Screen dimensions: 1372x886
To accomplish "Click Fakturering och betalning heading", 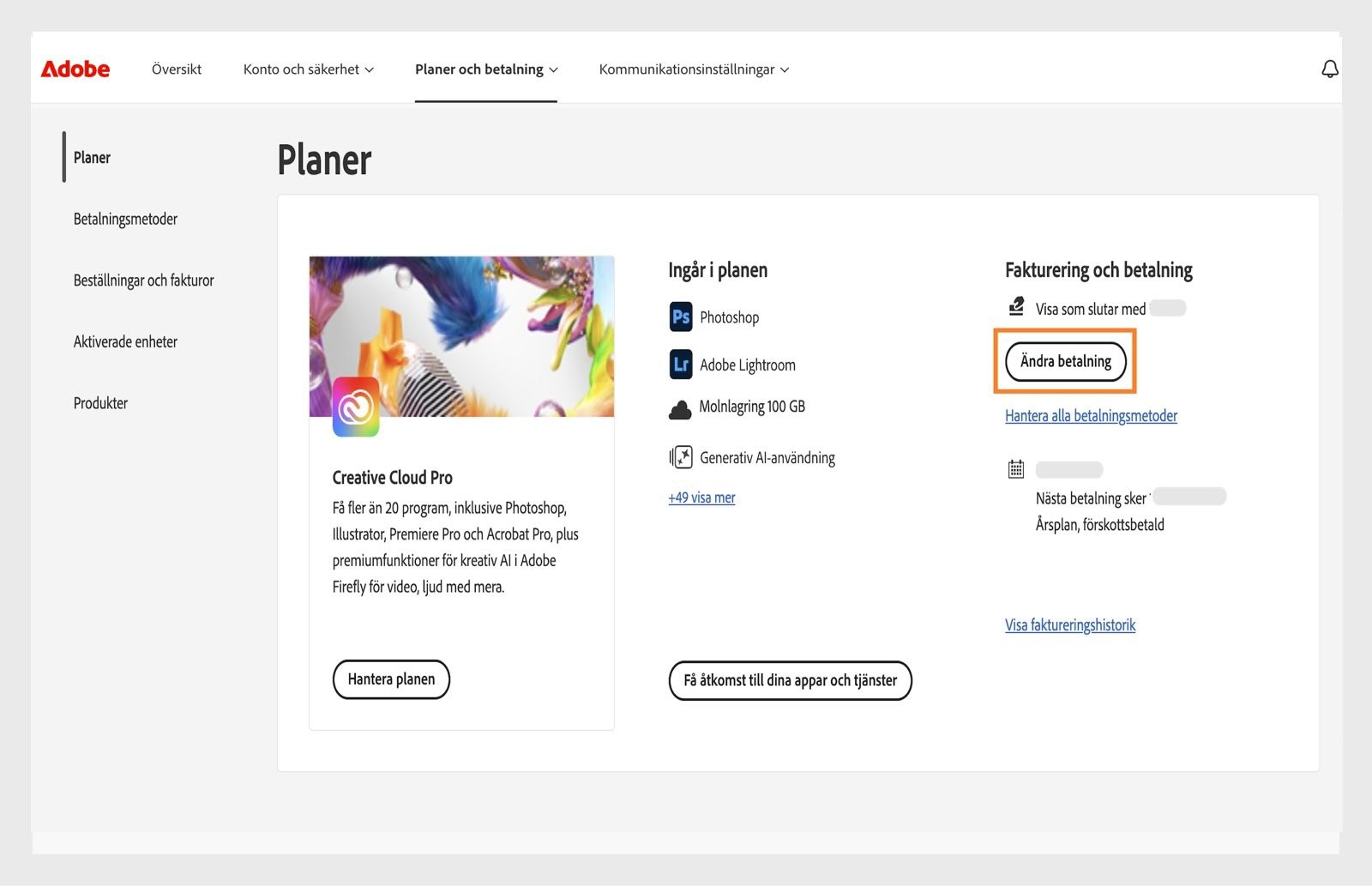I will [1098, 270].
